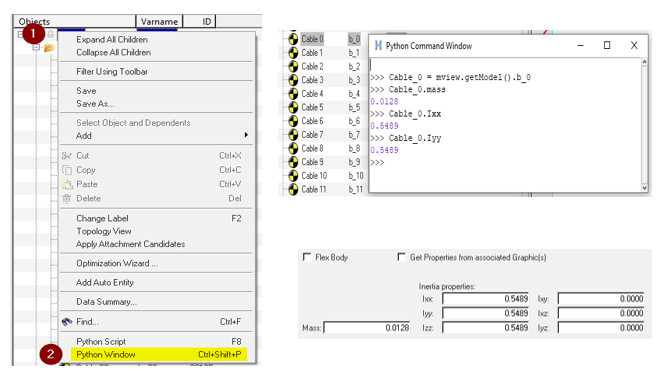Click the Objects column header
667x384 pixels.
coord(74,21)
